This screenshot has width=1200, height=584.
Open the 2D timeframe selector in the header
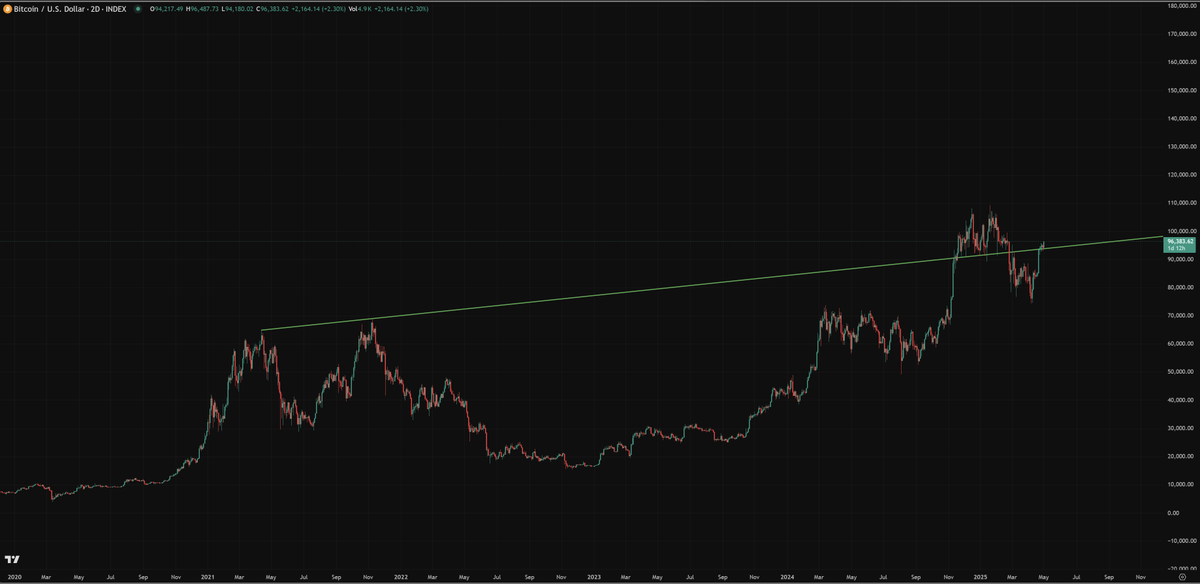click(96, 10)
